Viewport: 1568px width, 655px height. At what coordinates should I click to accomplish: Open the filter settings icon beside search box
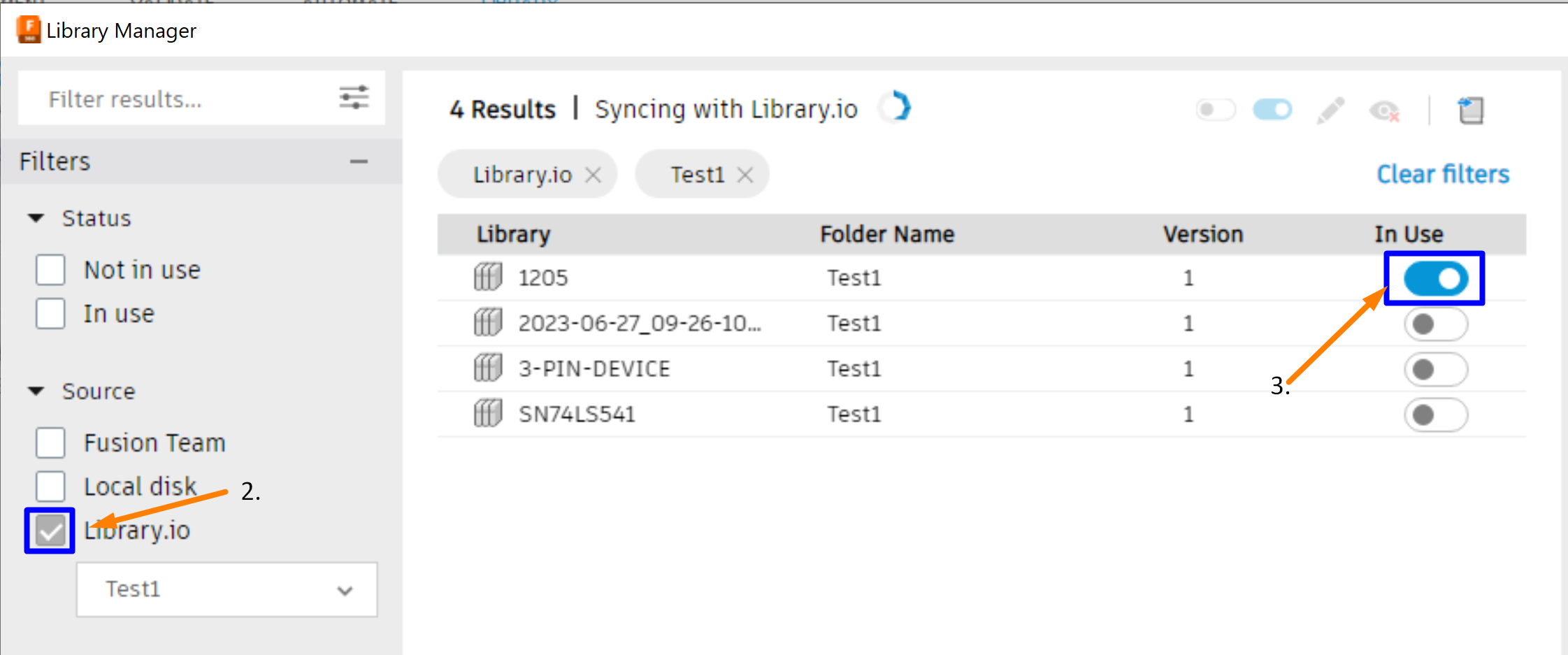[353, 98]
